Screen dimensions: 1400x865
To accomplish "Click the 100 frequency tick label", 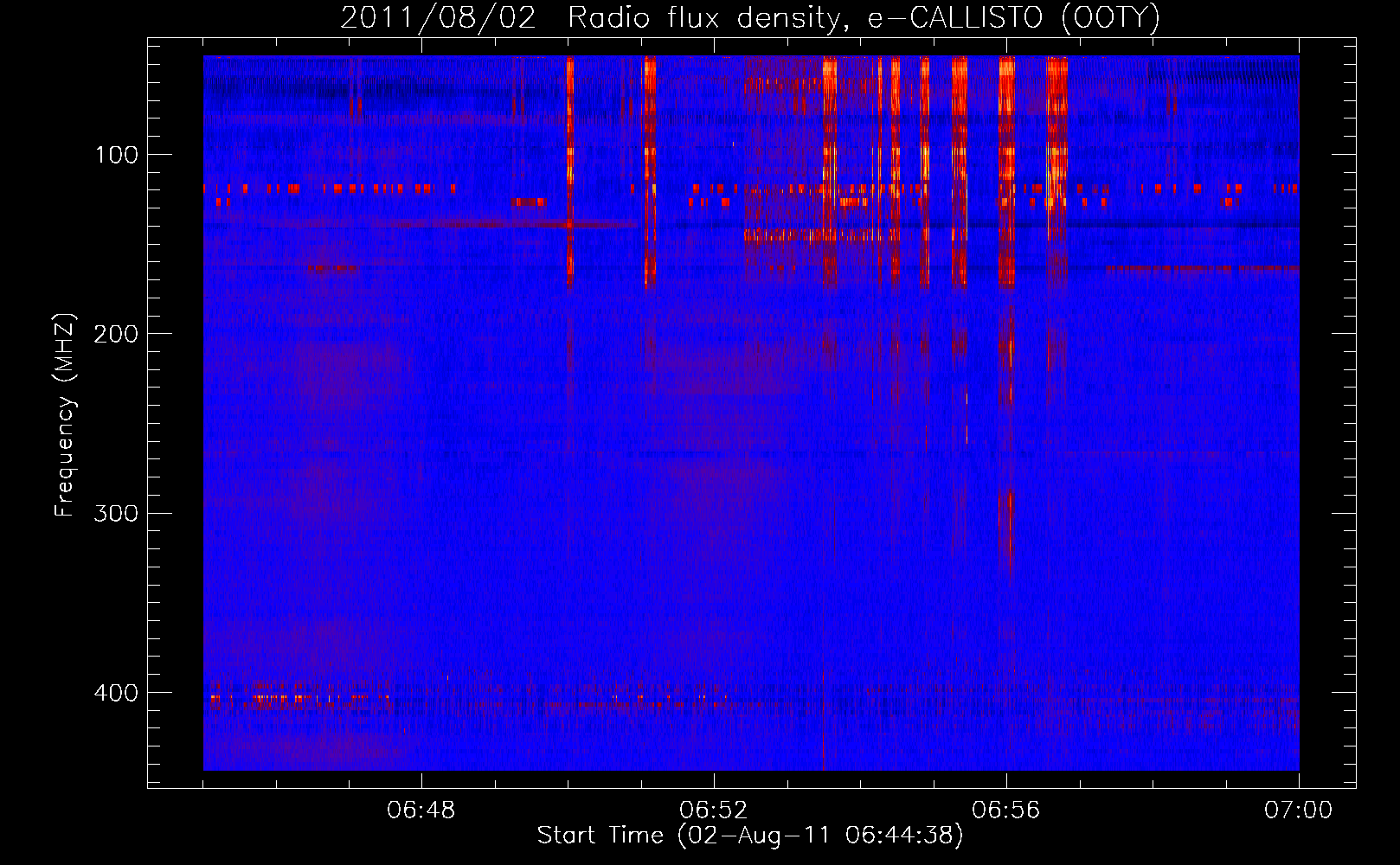I will click(x=117, y=155).
